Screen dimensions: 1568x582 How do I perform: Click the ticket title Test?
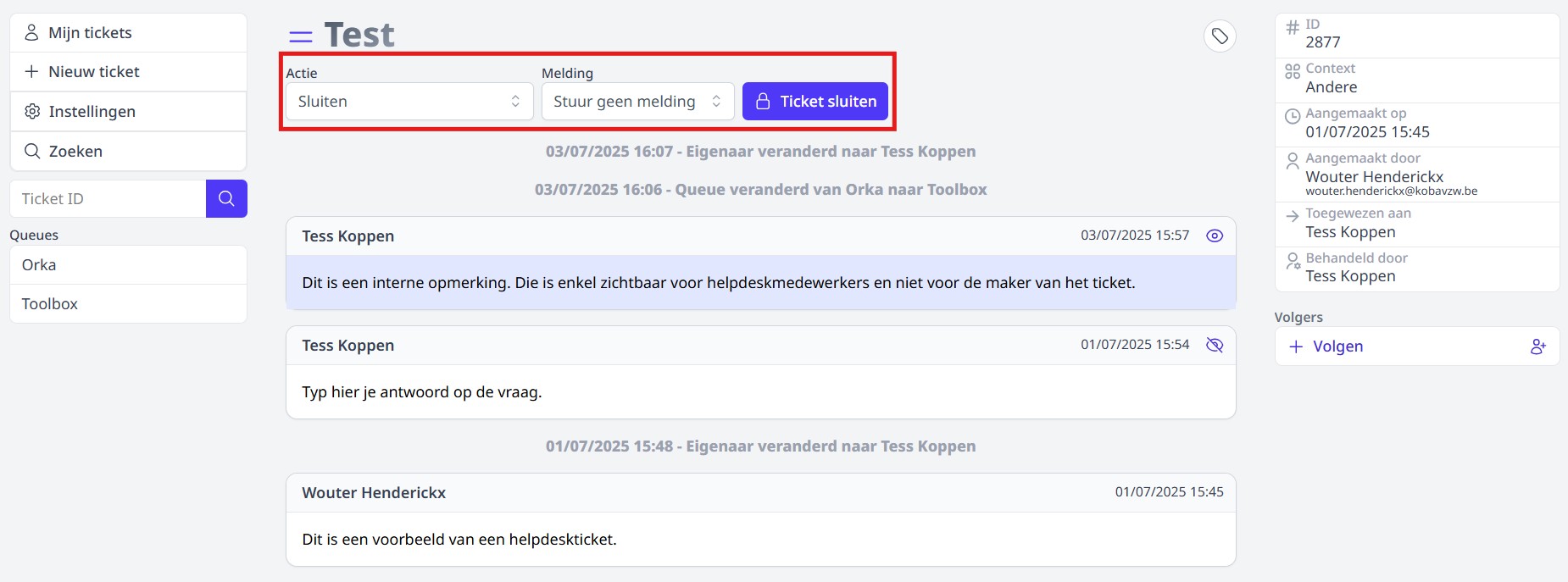point(359,36)
